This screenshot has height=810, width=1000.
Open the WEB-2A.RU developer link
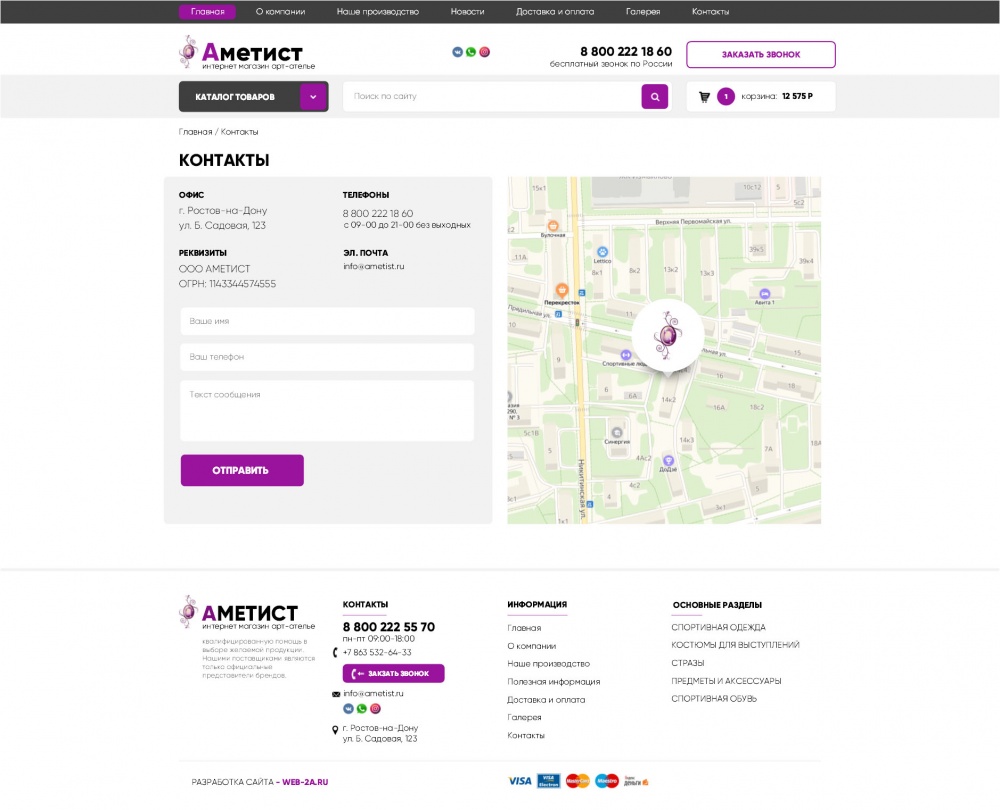coord(305,782)
